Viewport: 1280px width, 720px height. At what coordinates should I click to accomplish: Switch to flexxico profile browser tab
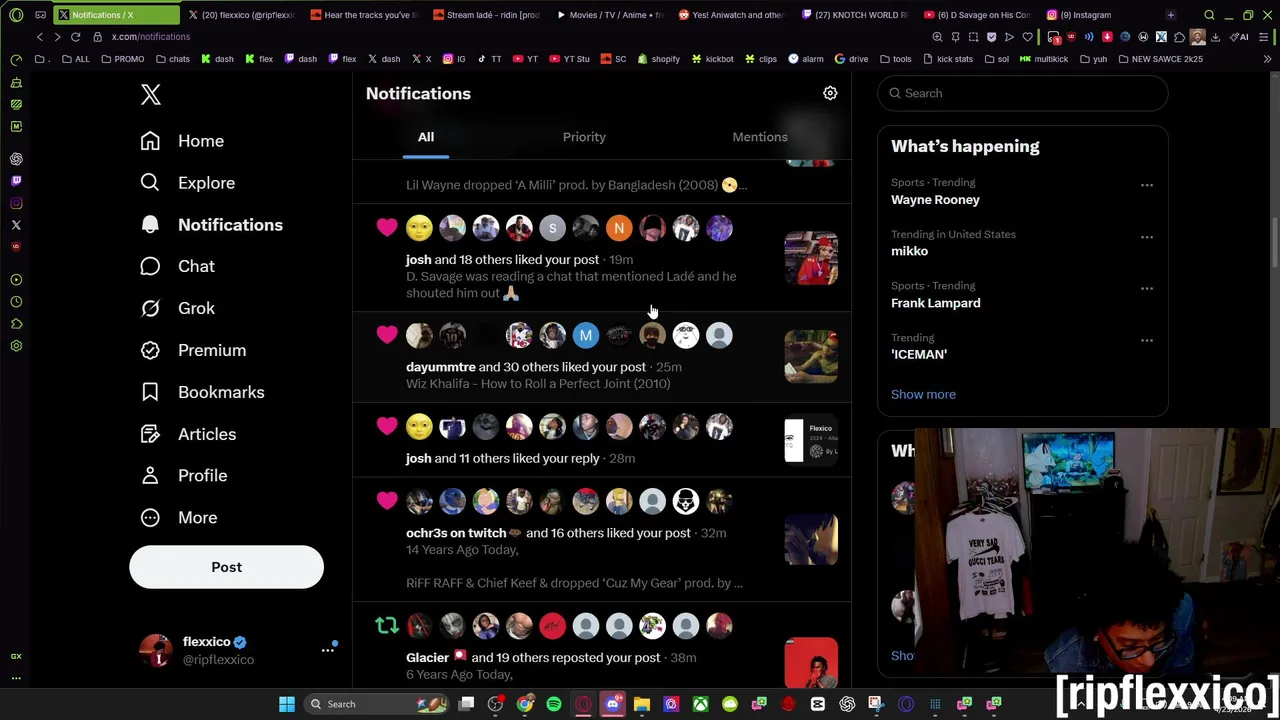click(241, 15)
